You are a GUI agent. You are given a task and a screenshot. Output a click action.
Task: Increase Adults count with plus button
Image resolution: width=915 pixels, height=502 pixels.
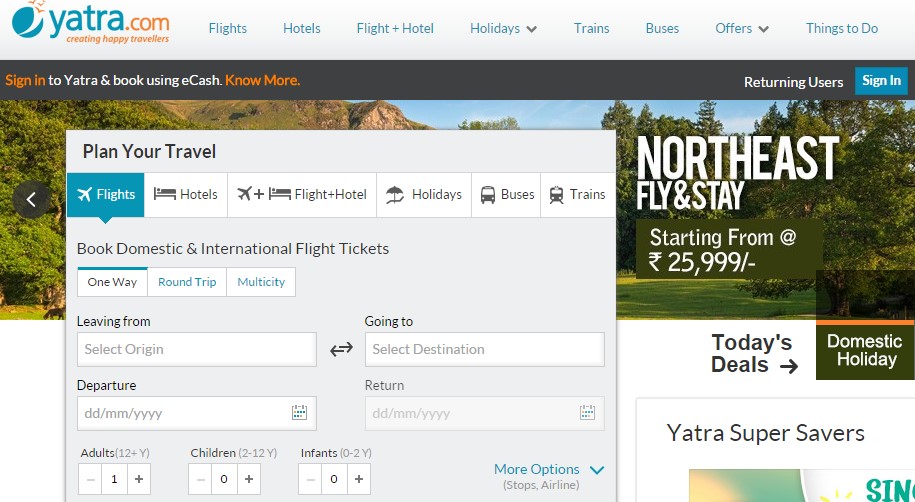[139, 479]
